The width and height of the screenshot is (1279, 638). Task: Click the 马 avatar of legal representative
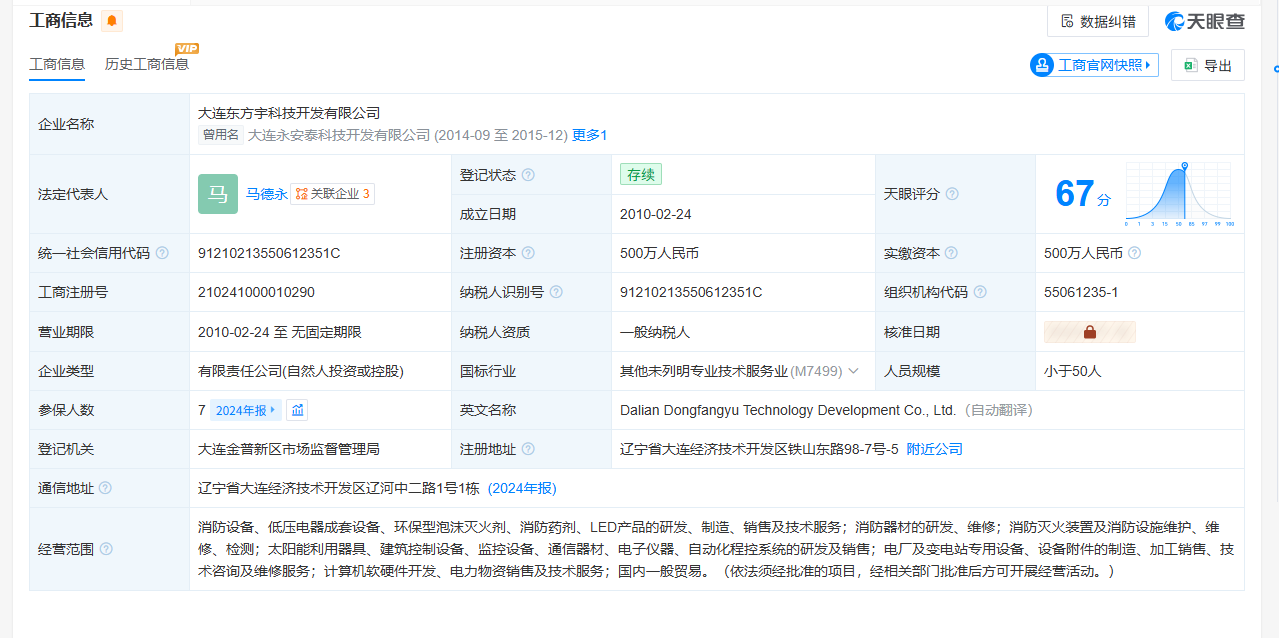[x=218, y=194]
